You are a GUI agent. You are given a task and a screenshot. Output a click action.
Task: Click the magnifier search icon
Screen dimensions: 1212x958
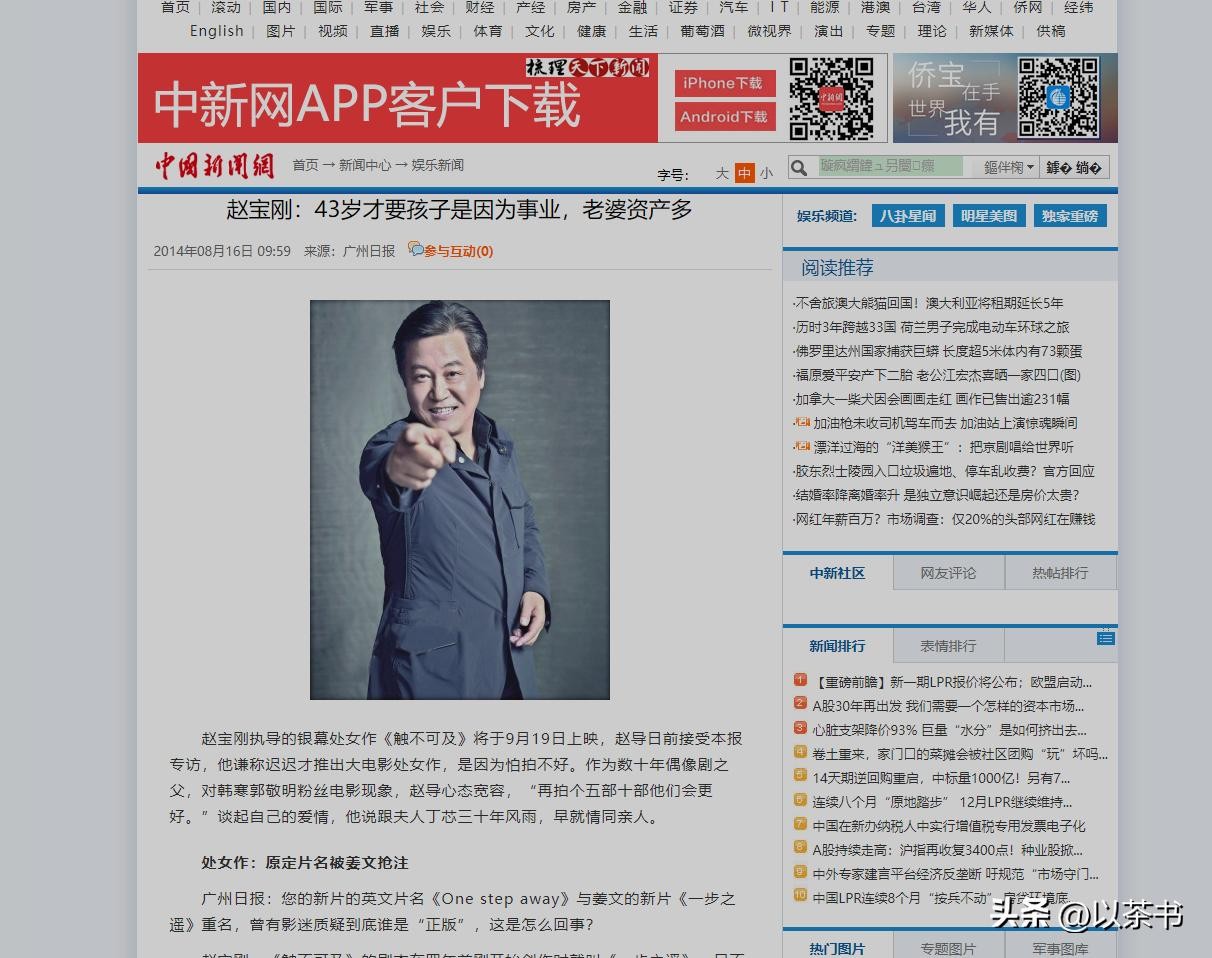[x=799, y=168]
